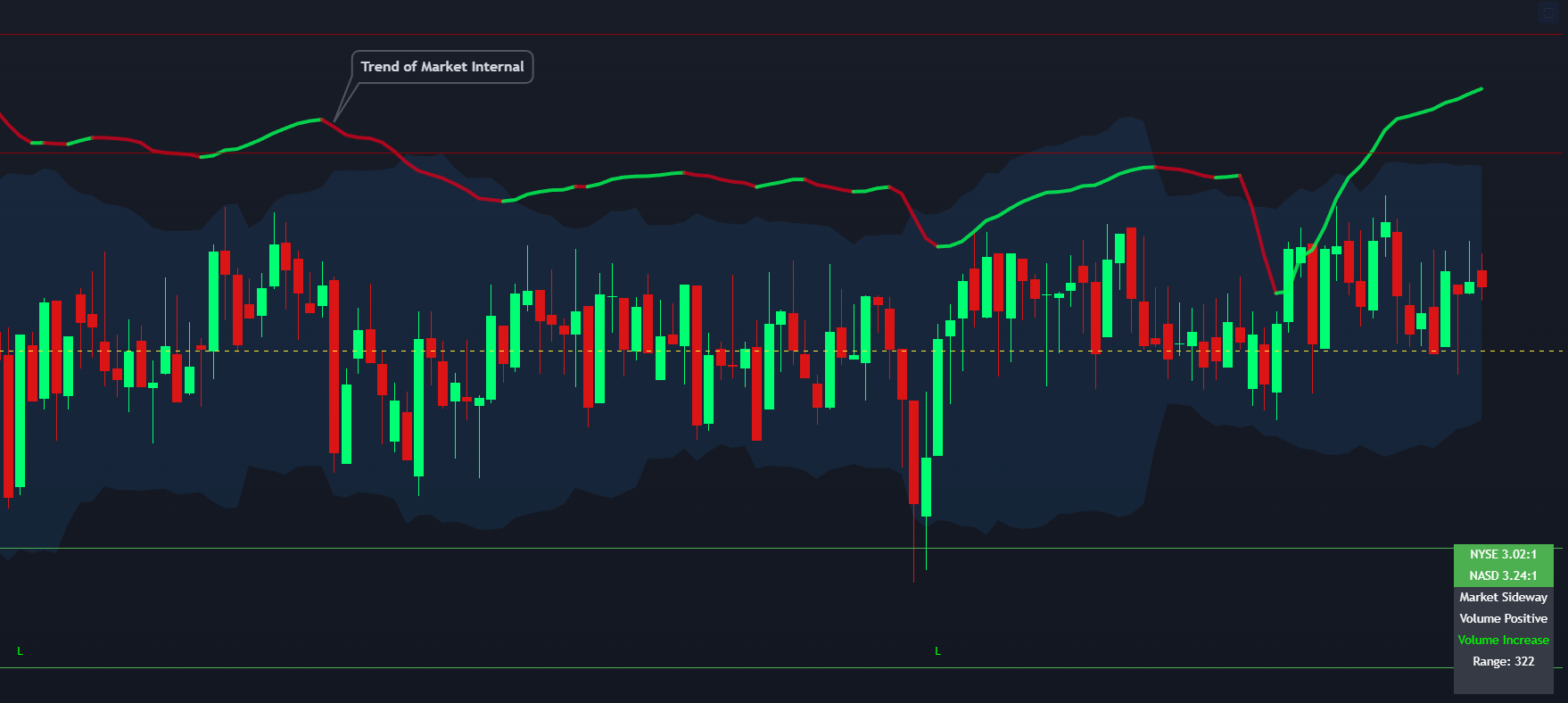
Task: Click the green 'Volume Increase' text
Action: coord(1504,640)
